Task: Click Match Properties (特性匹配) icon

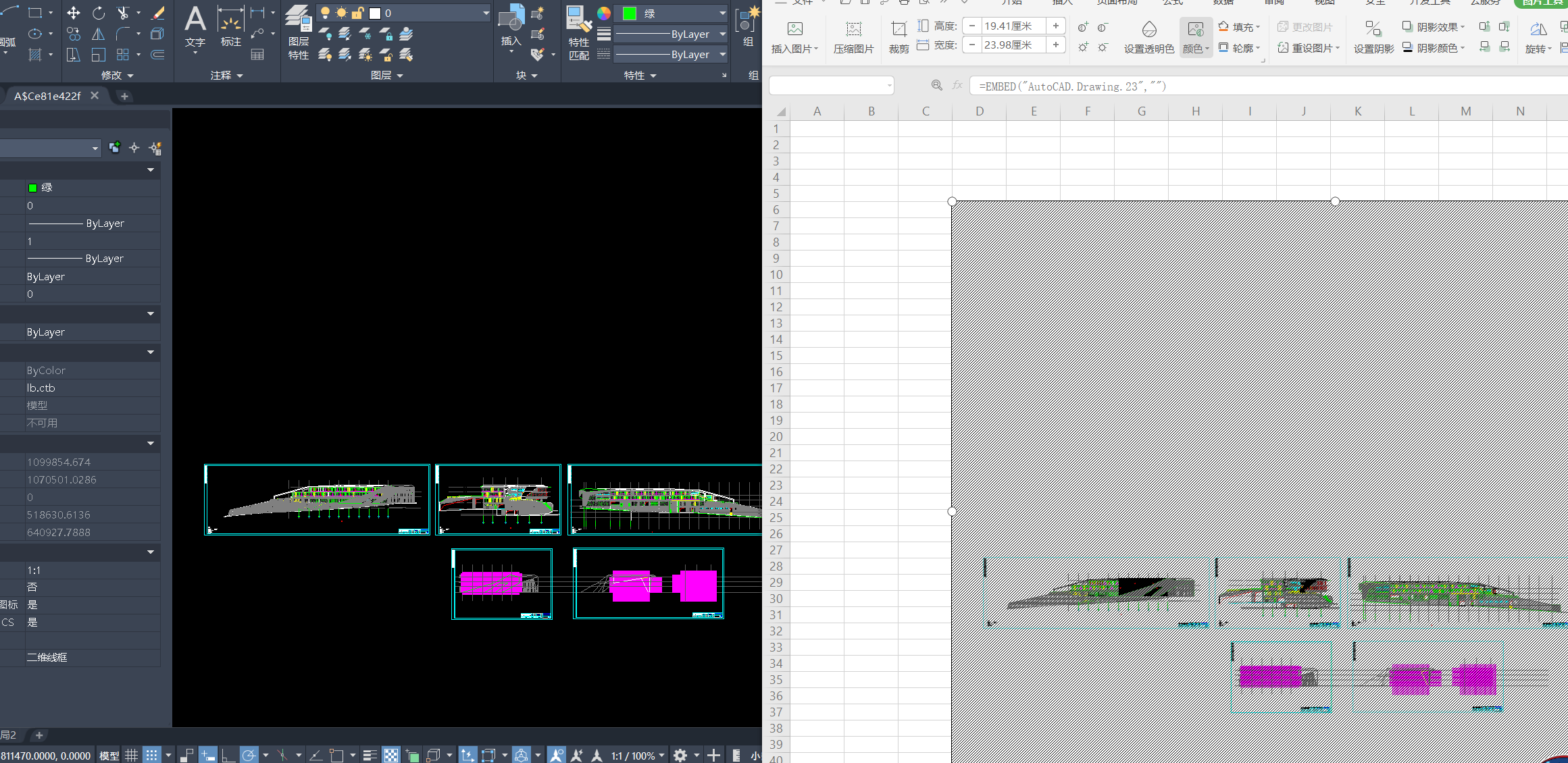Action: tap(579, 32)
